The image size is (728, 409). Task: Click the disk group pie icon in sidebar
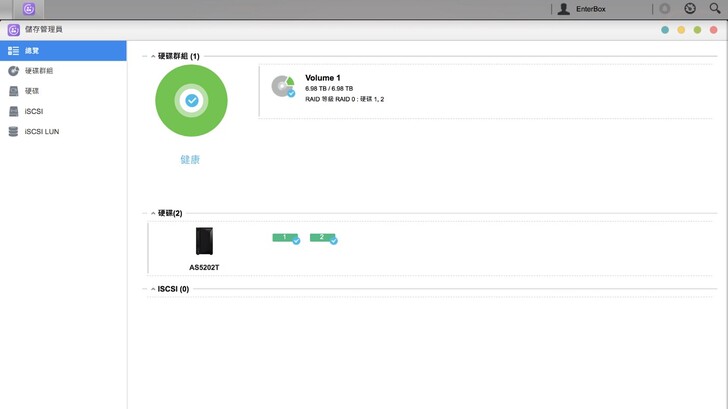13,71
